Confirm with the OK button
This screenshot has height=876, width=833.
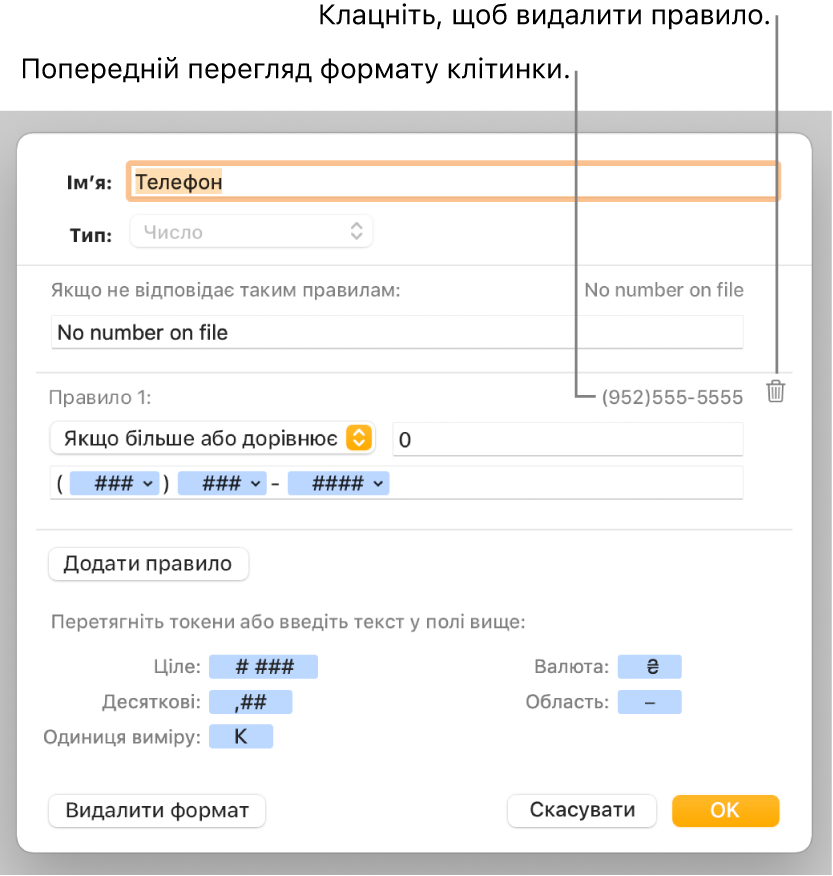(725, 811)
